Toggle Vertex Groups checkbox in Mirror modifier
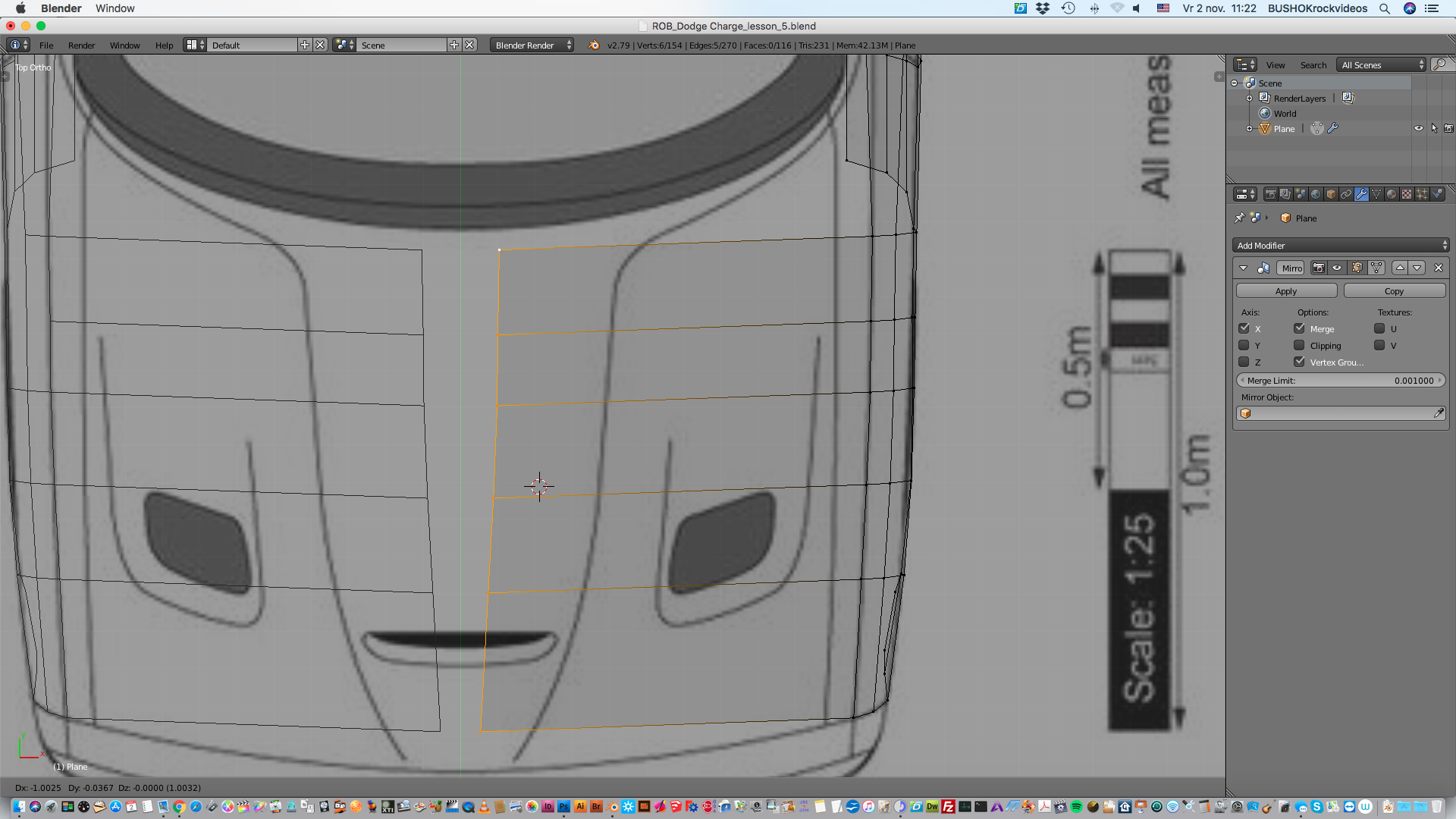This screenshot has height=819, width=1456. [x=1300, y=361]
